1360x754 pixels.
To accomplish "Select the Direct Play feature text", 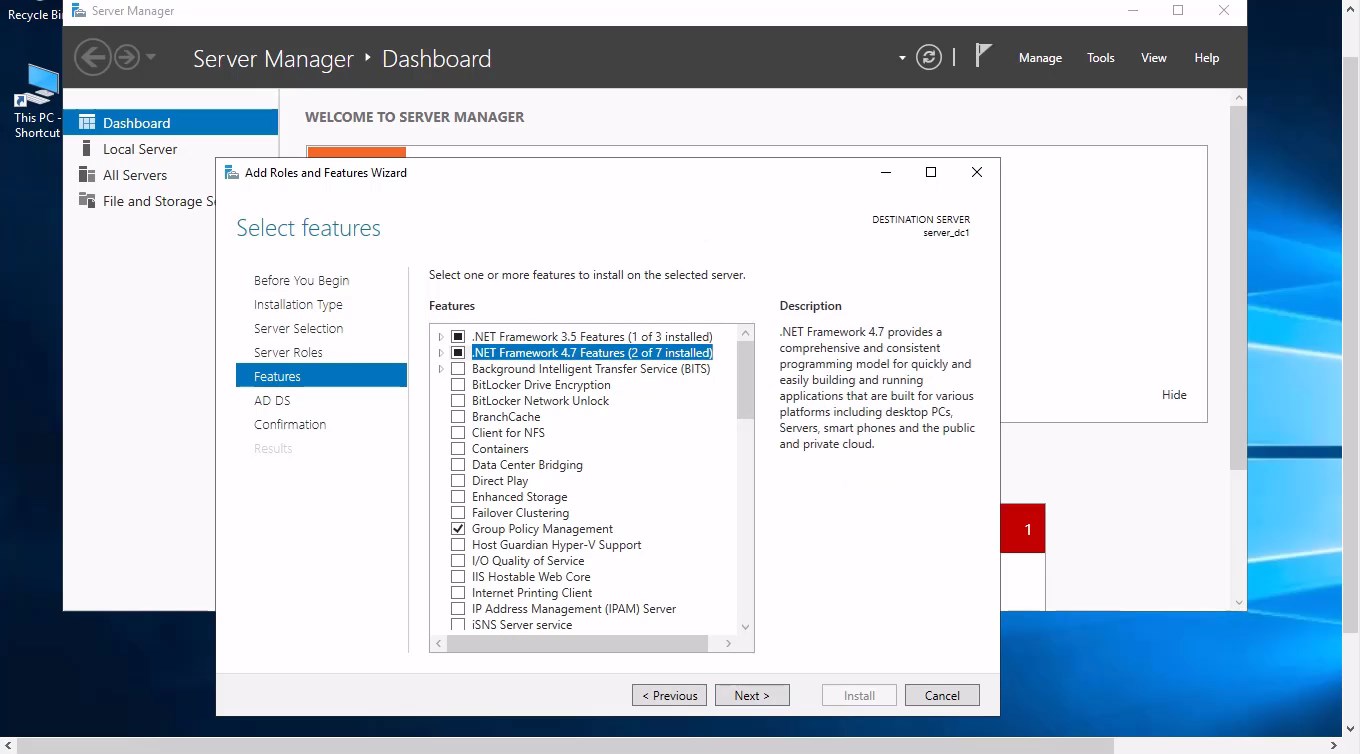I will pos(500,481).
